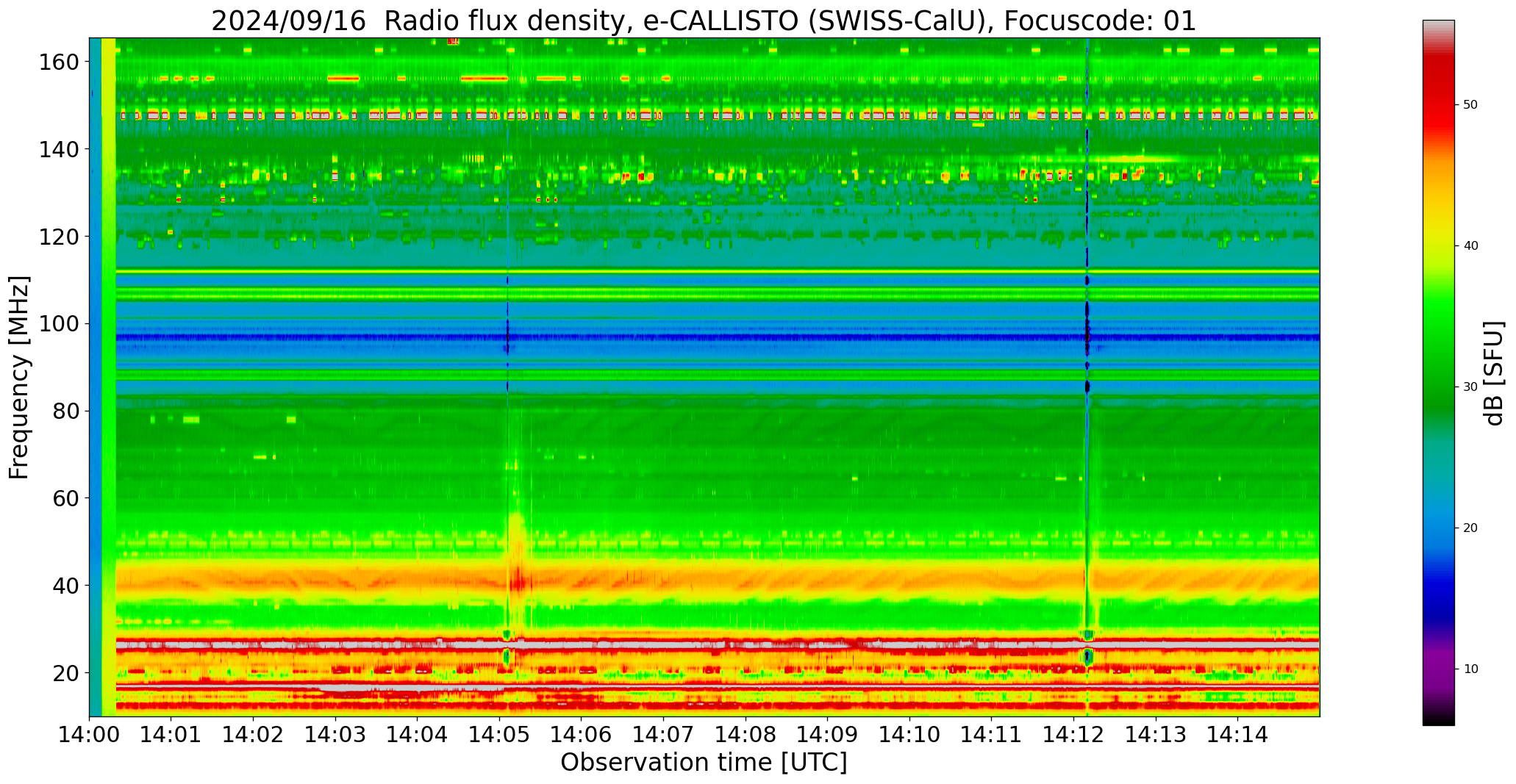Click the 100 frequency tick label
This screenshot has width=1516, height=784.
pyautogui.click(x=59, y=324)
